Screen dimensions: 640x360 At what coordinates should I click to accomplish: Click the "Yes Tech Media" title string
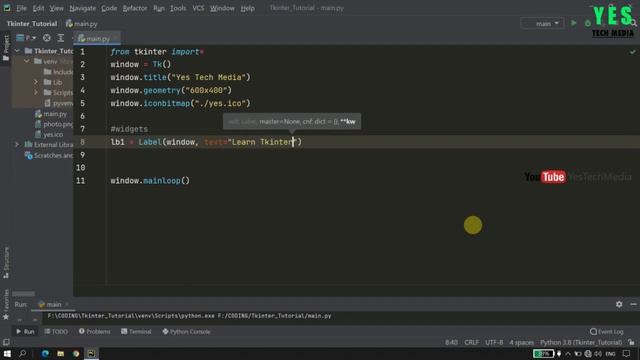(x=209, y=77)
